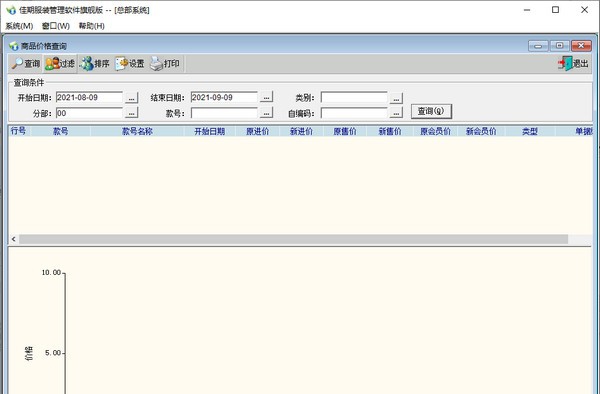Click the 原会员价 column header
Image resolution: width=600 pixels, height=394 pixels.
point(435,131)
